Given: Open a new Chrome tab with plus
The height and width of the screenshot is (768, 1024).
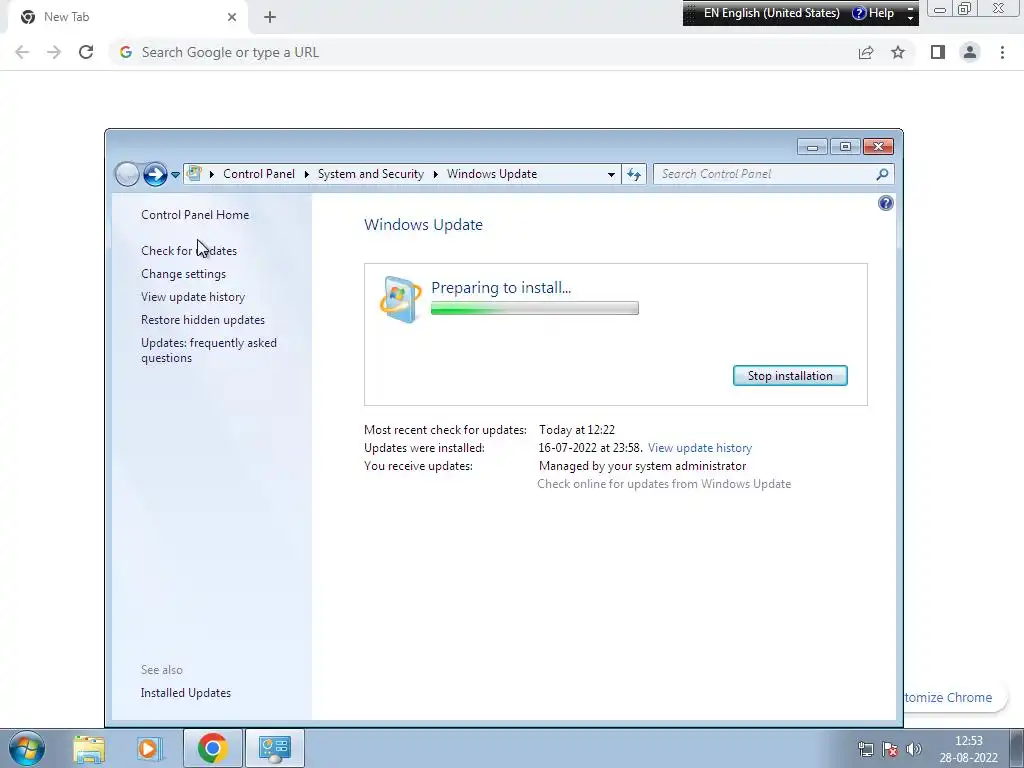Looking at the screenshot, I should click(x=270, y=17).
